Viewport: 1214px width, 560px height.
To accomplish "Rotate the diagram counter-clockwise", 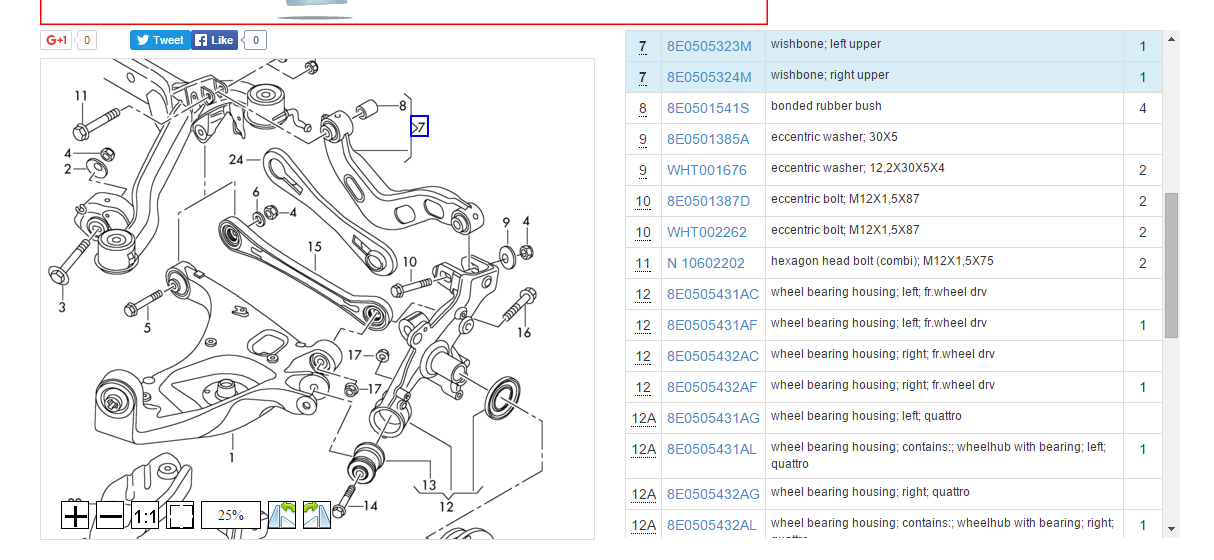I will coord(282,516).
